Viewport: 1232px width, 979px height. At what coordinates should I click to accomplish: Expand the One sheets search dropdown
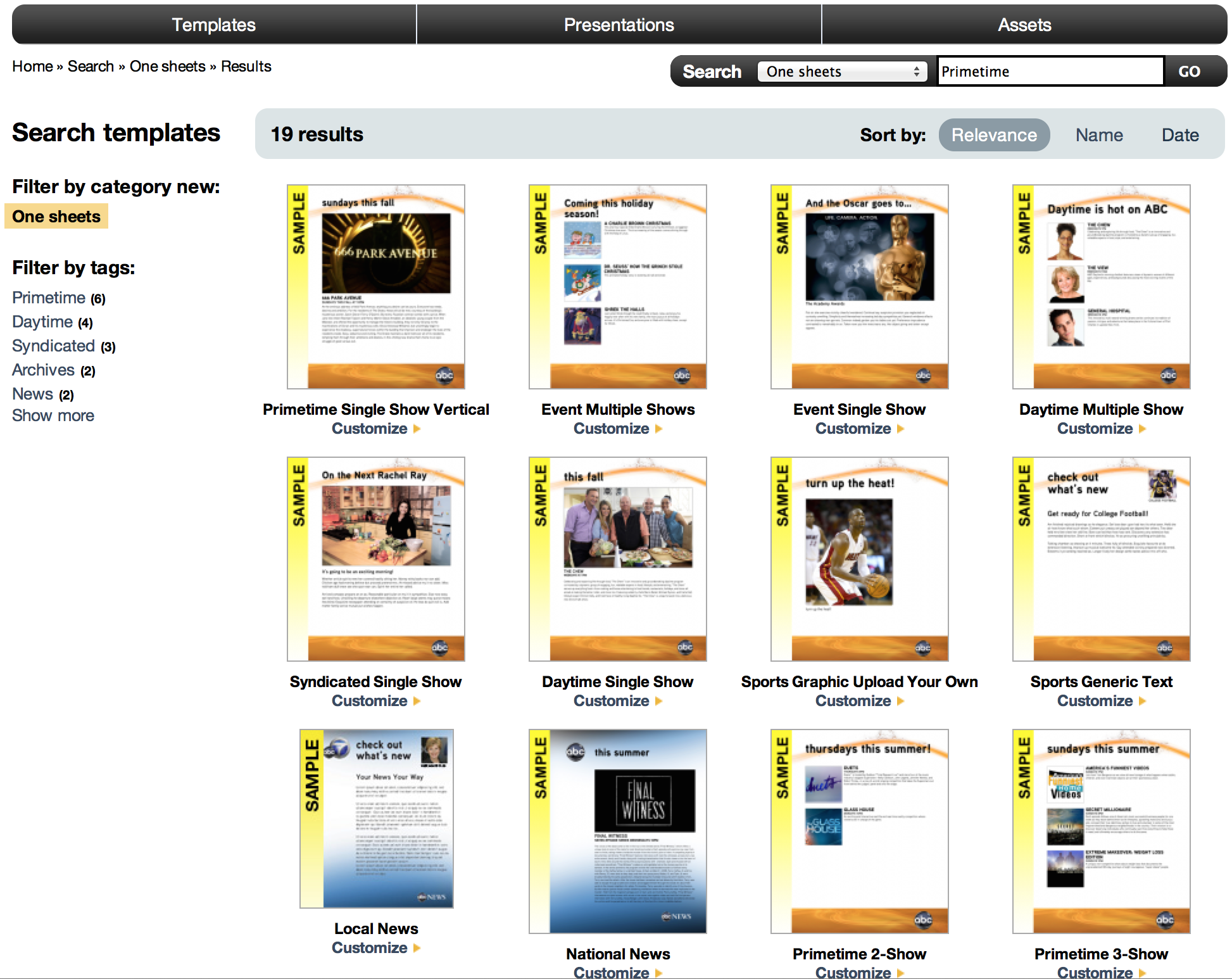[842, 72]
